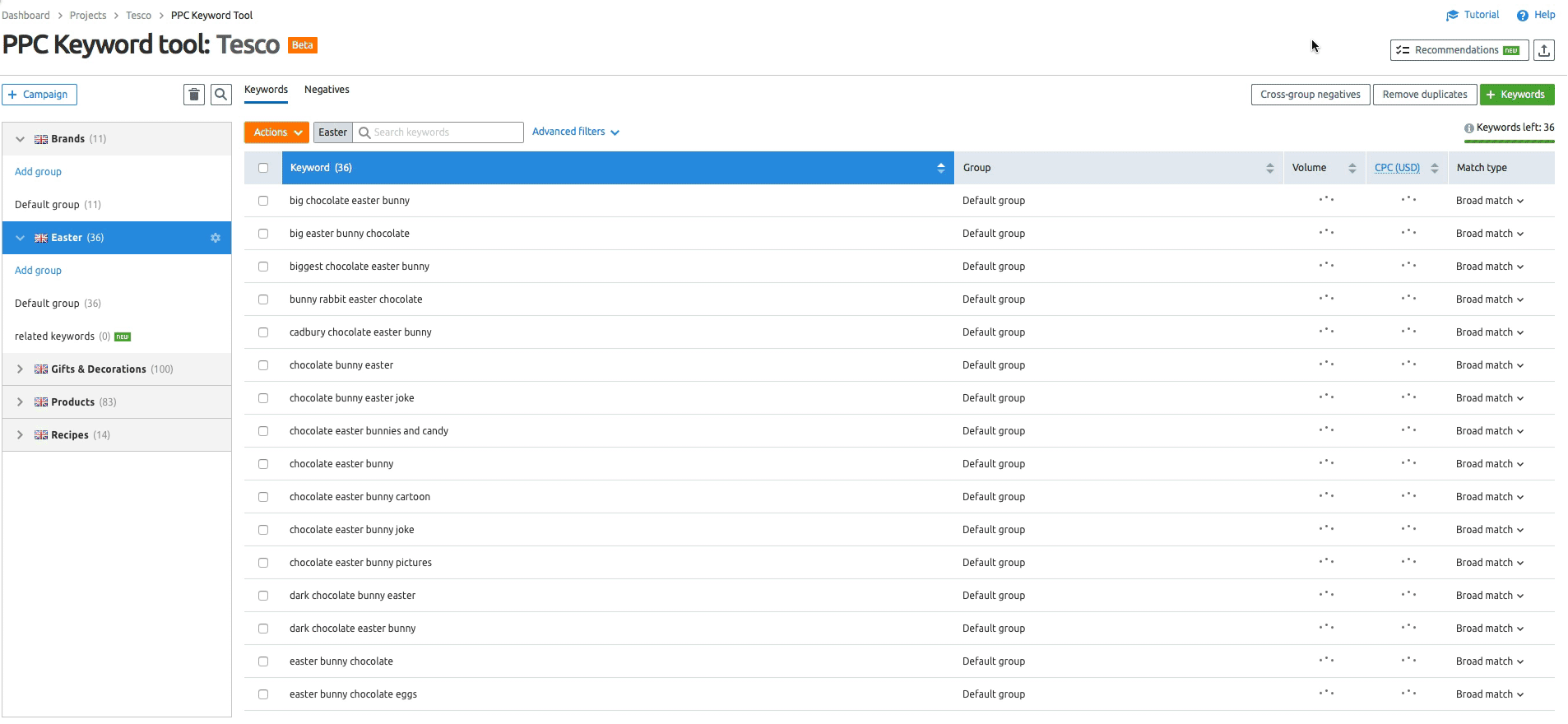The width and height of the screenshot is (1568, 724).
Task: Check big chocolate easter bunny row
Action: coord(263,201)
